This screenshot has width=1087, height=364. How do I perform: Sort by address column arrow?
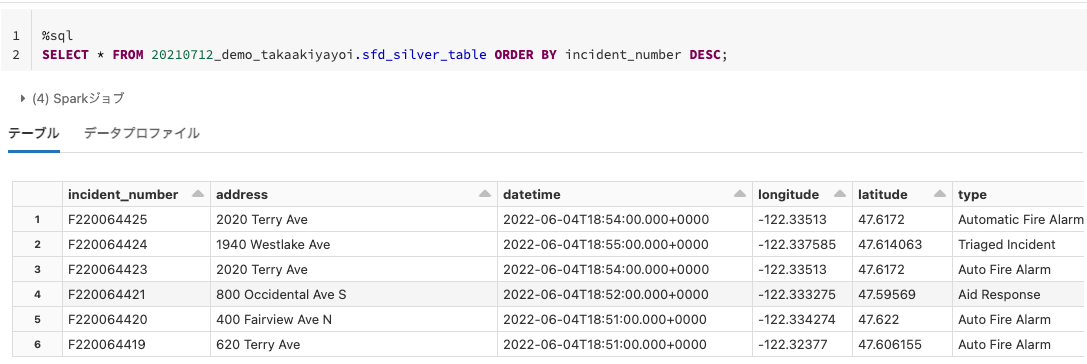(485, 194)
